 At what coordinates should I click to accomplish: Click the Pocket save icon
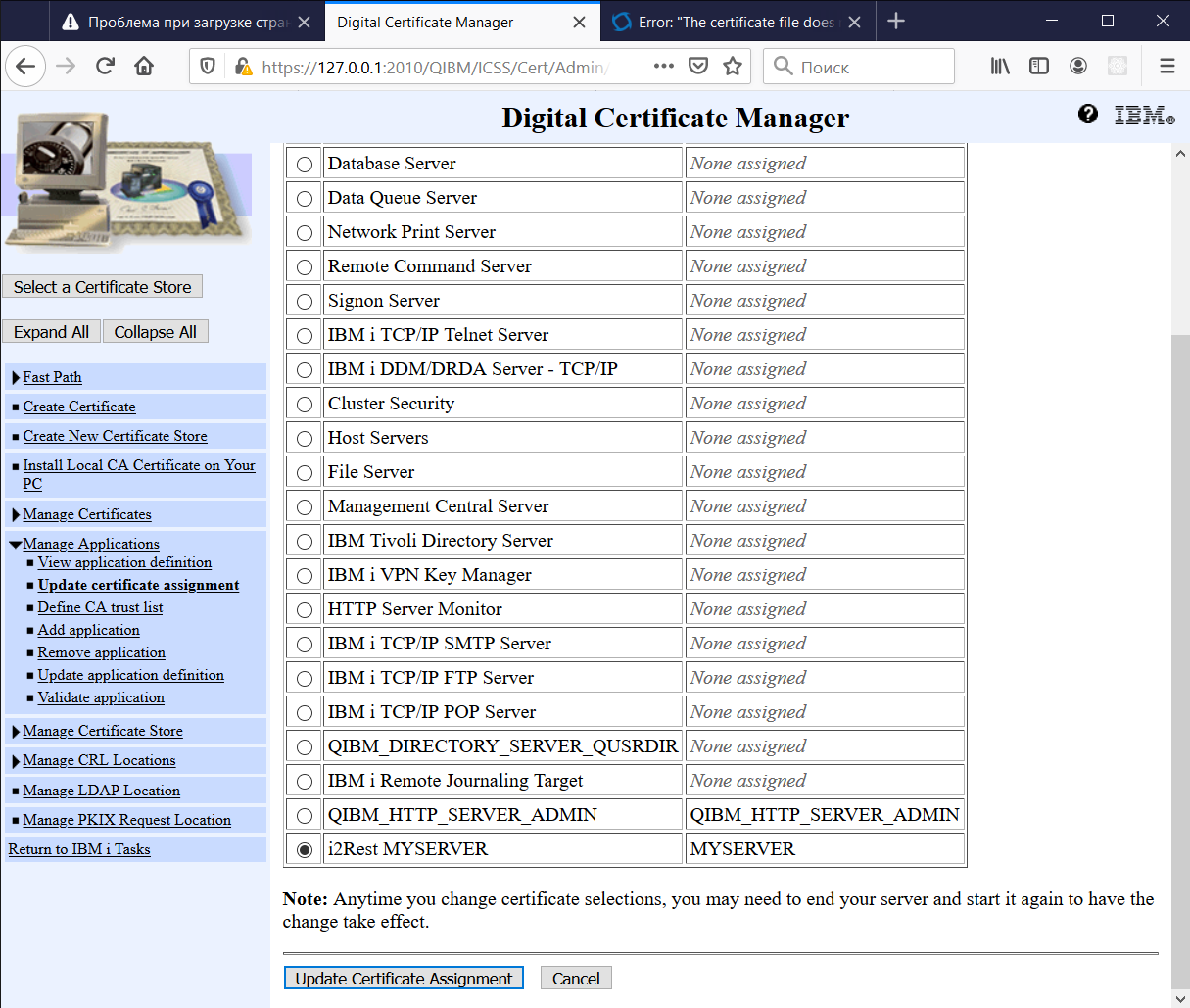(x=698, y=67)
